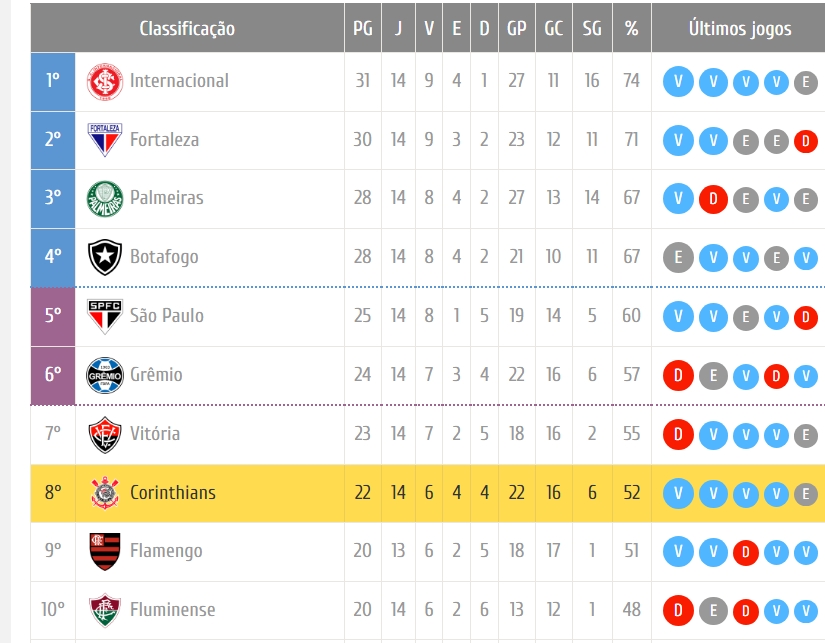The image size is (825, 643).
Task: Click the Fortaleza club crest
Action: pos(105,140)
